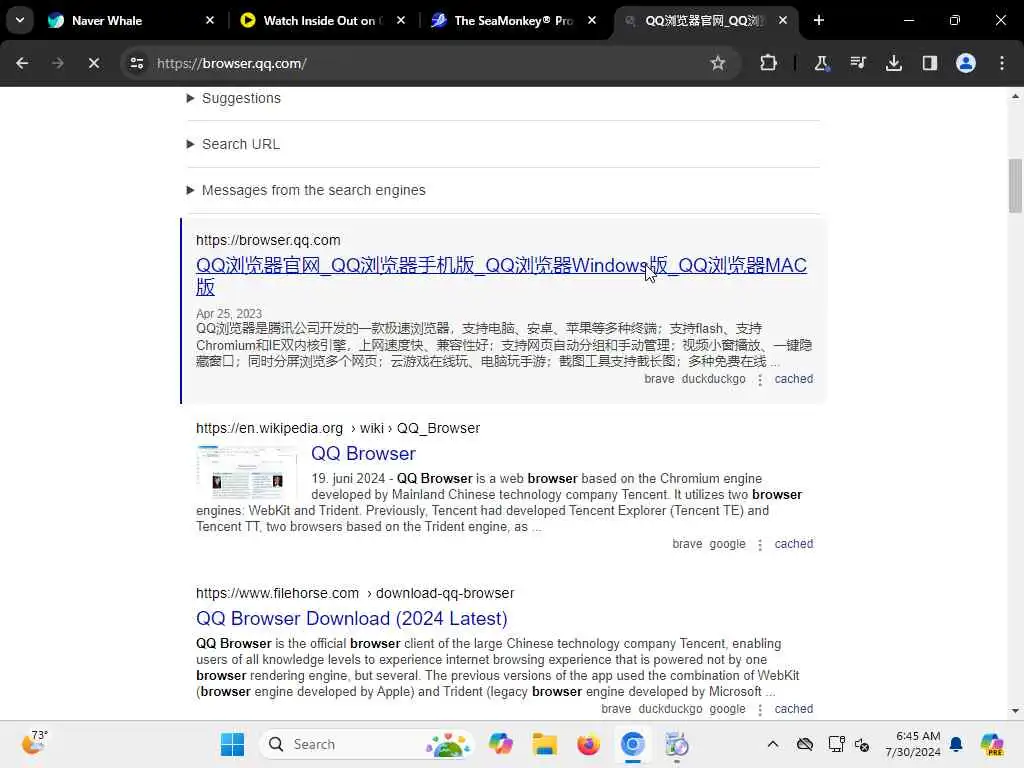Image resolution: width=1024 pixels, height=768 pixels.
Task: Bookmark this page with star icon
Action: tap(718, 63)
